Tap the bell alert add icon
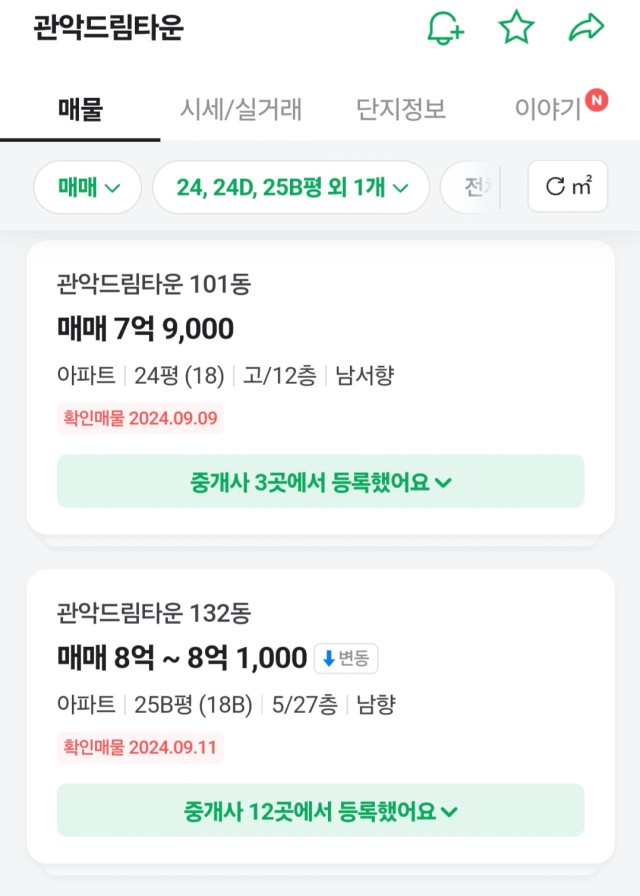 (446, 27)
